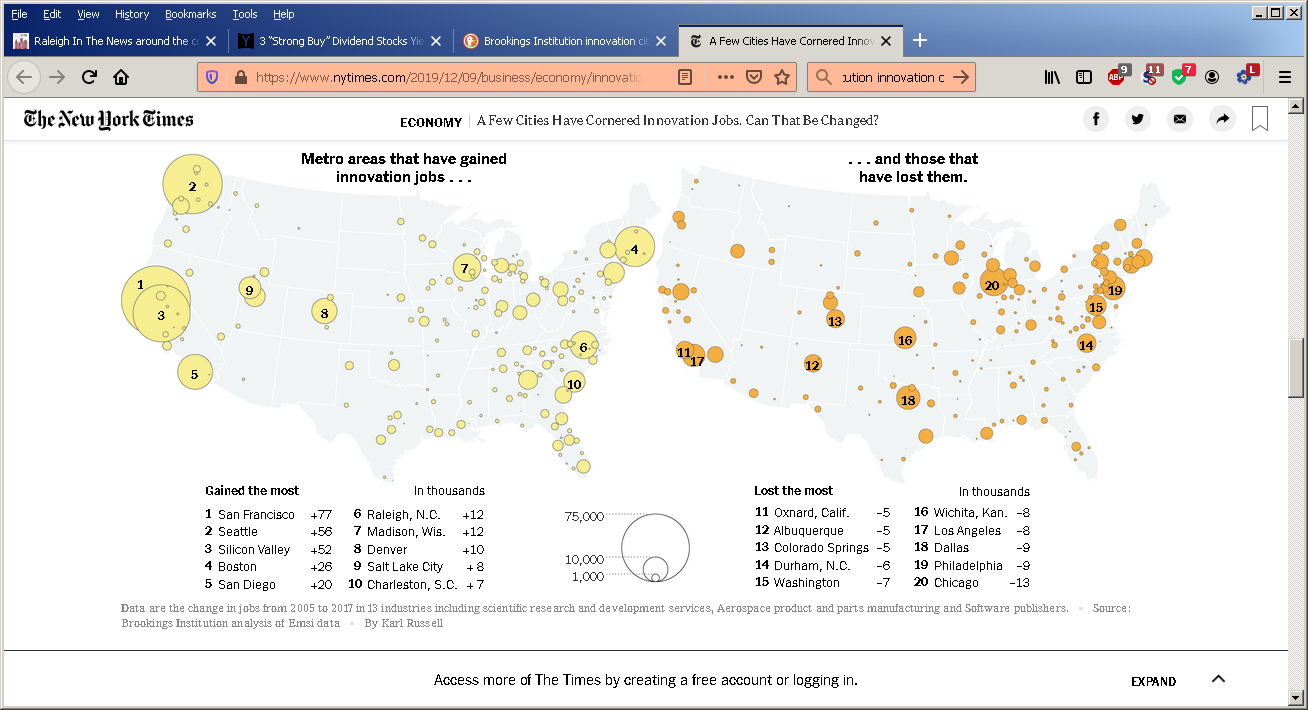
Task: Open the Firefox Library panel
Action: tap(1052, 77)
